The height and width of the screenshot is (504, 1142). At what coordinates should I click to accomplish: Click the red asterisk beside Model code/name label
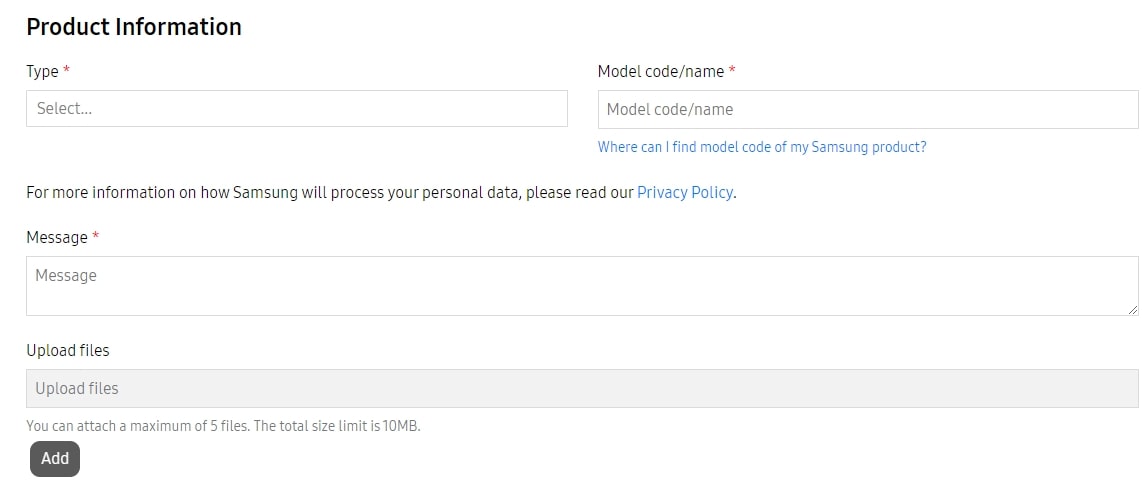(x=732, y=70)
